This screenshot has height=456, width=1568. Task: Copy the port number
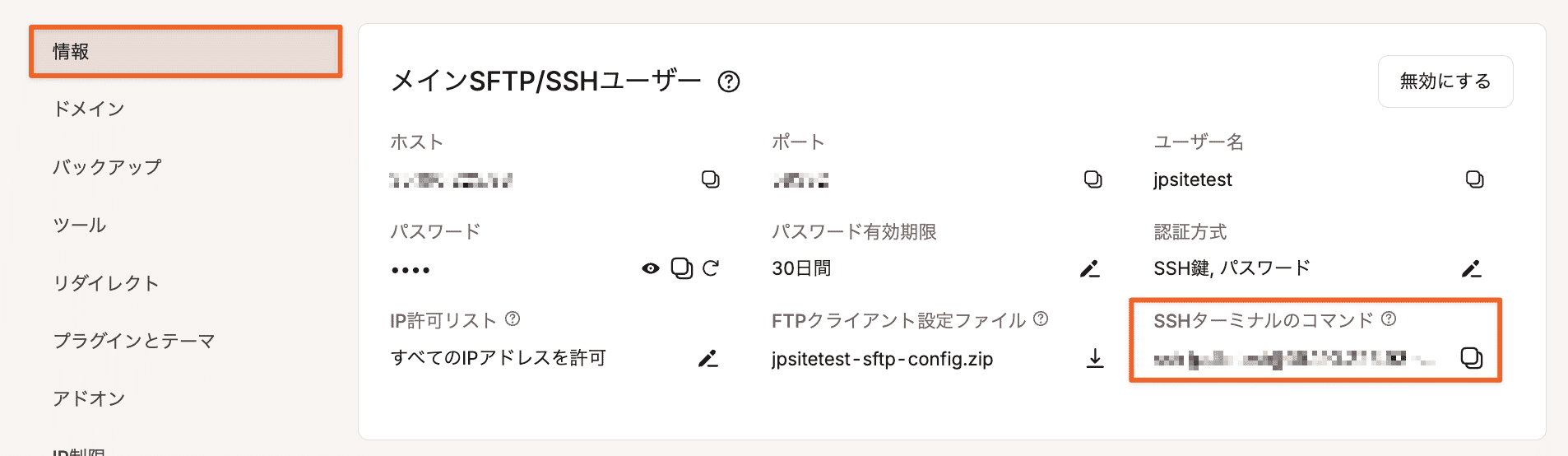1092,179
